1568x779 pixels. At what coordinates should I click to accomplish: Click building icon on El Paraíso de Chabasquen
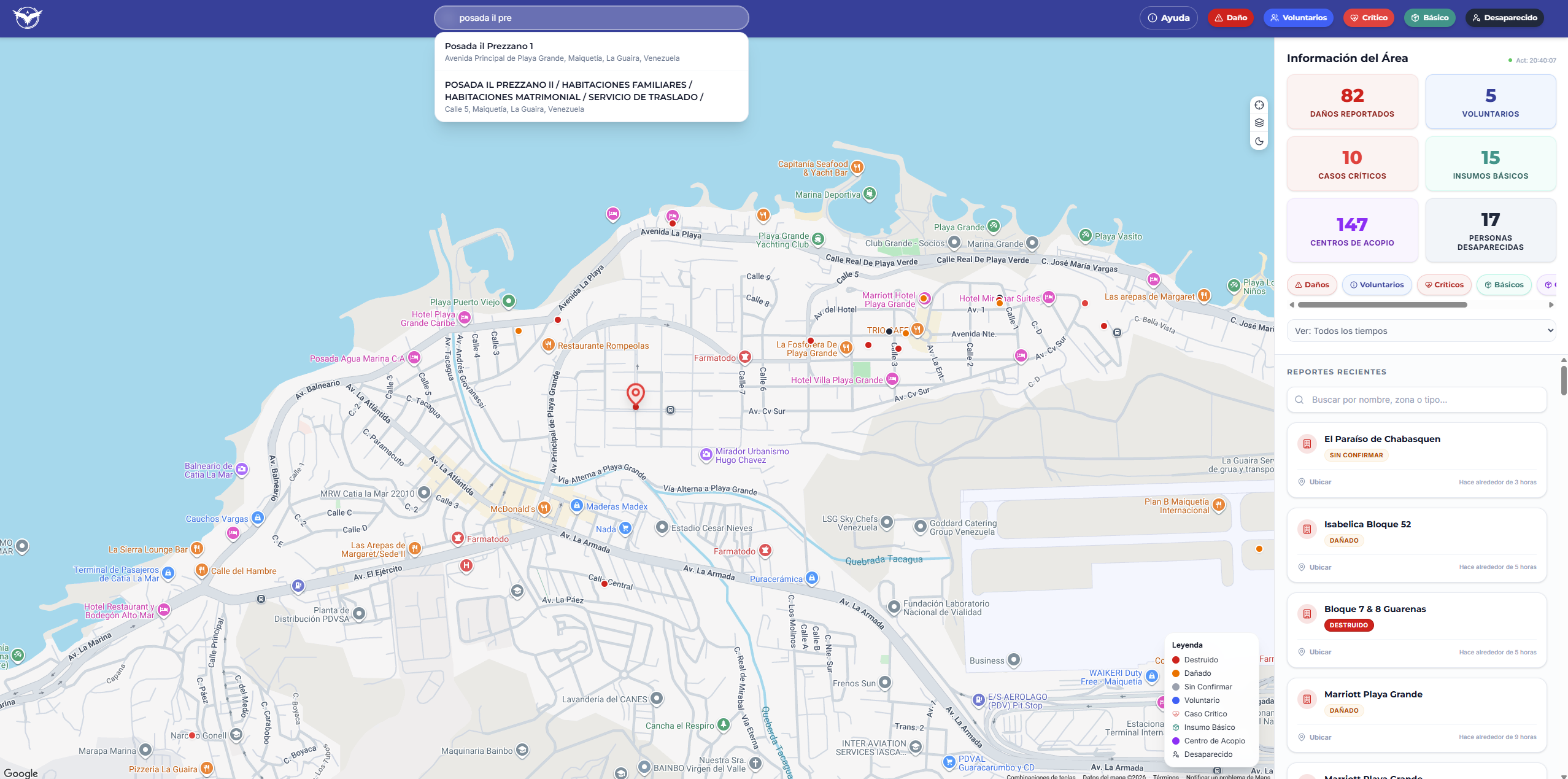click(1307, 444)
